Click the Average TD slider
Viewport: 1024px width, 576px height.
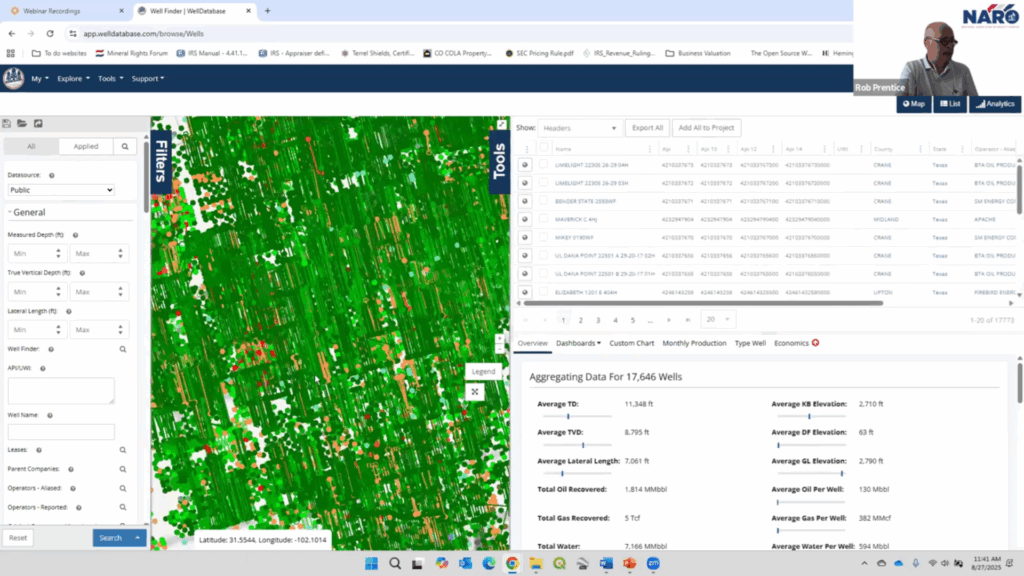pos(568,416)
